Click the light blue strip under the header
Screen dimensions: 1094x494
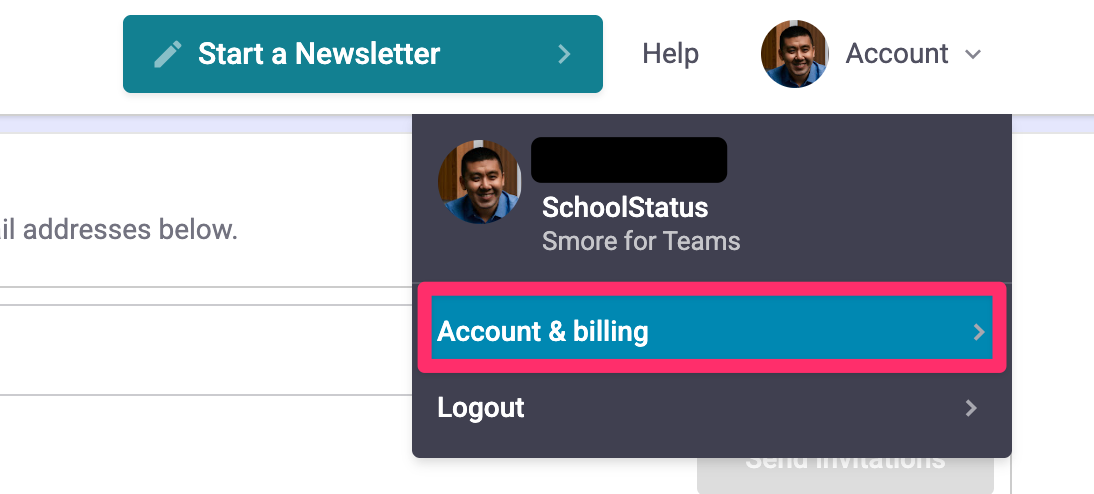click(x=200, y=124)
